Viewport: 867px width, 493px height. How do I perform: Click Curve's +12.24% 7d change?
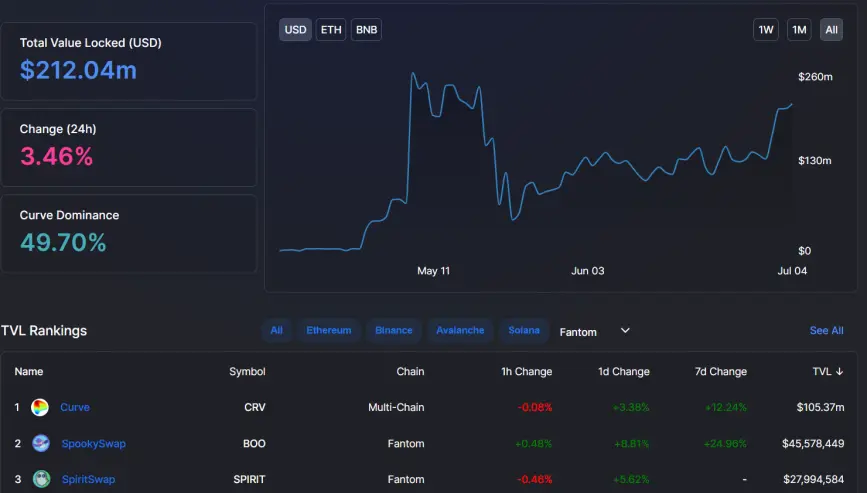[x=725, y=407]
